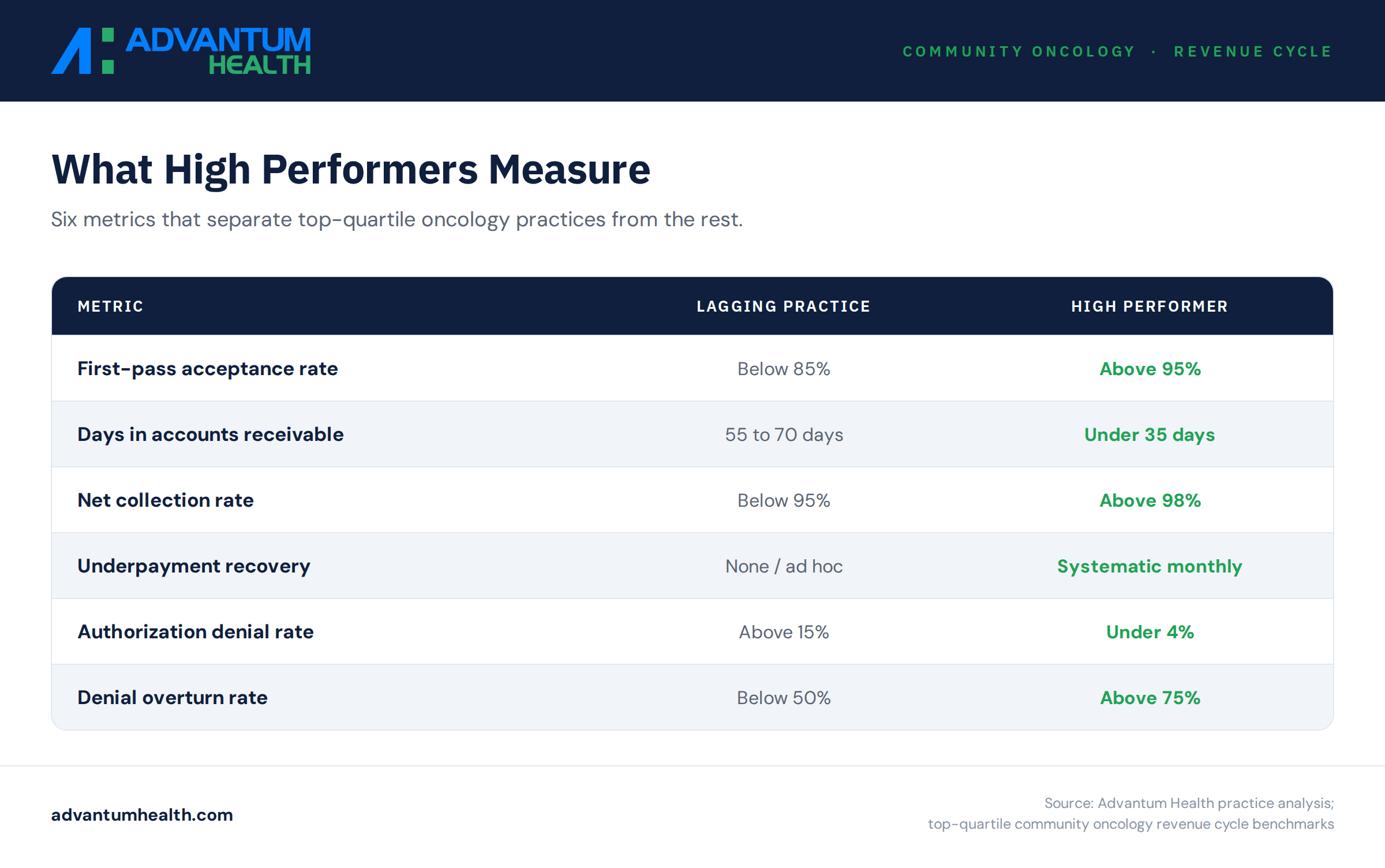Click the '55 to 70 days' cell
Viewport: 1385px width, 868px height.
pos(784,435)
